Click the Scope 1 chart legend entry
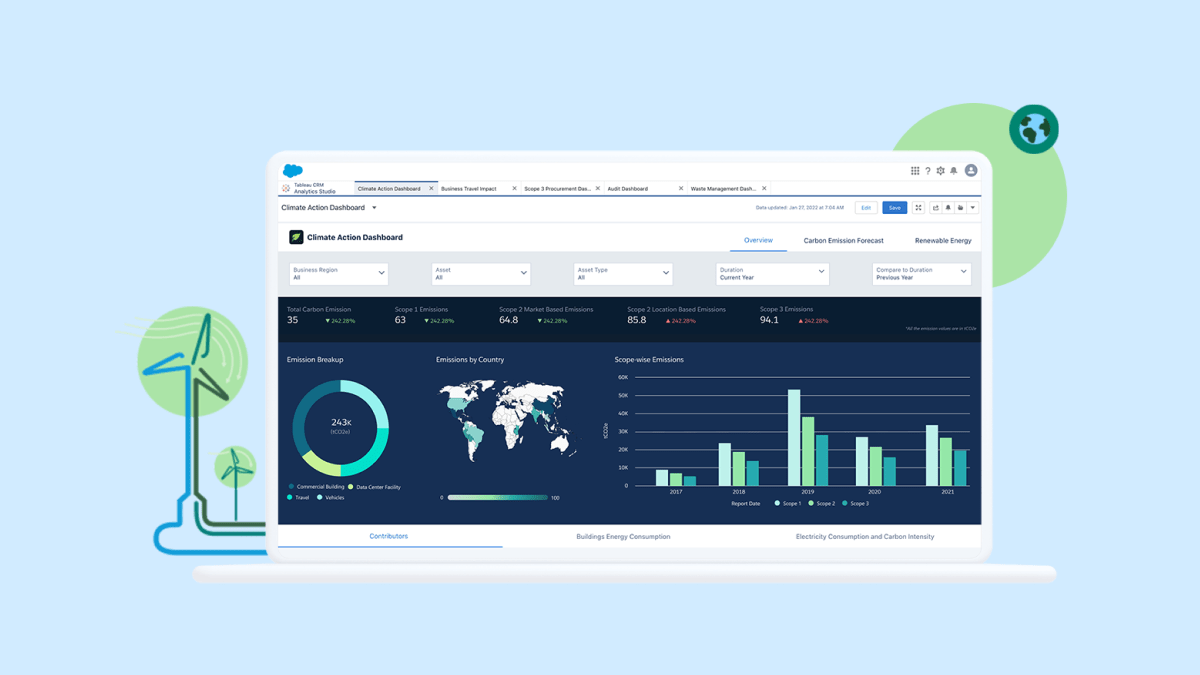Viewport: 1200px width, 675px height. [x=788, y=504]
